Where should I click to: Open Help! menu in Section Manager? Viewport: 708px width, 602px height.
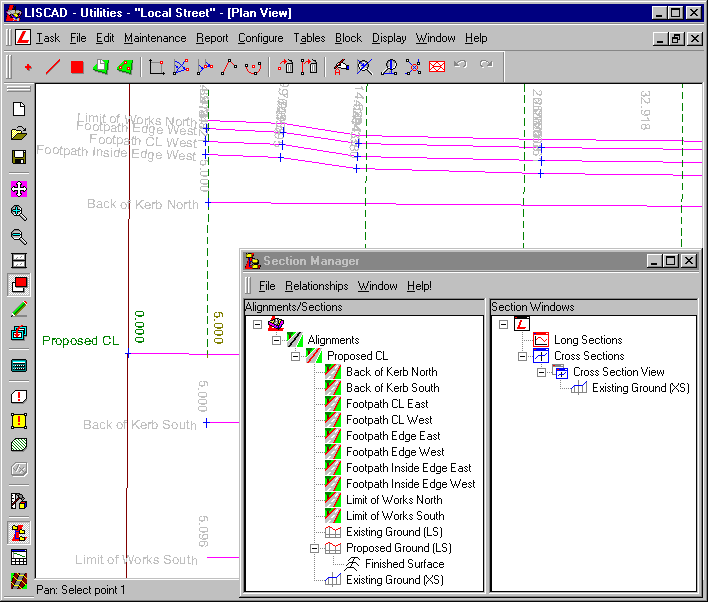(419, 286)
